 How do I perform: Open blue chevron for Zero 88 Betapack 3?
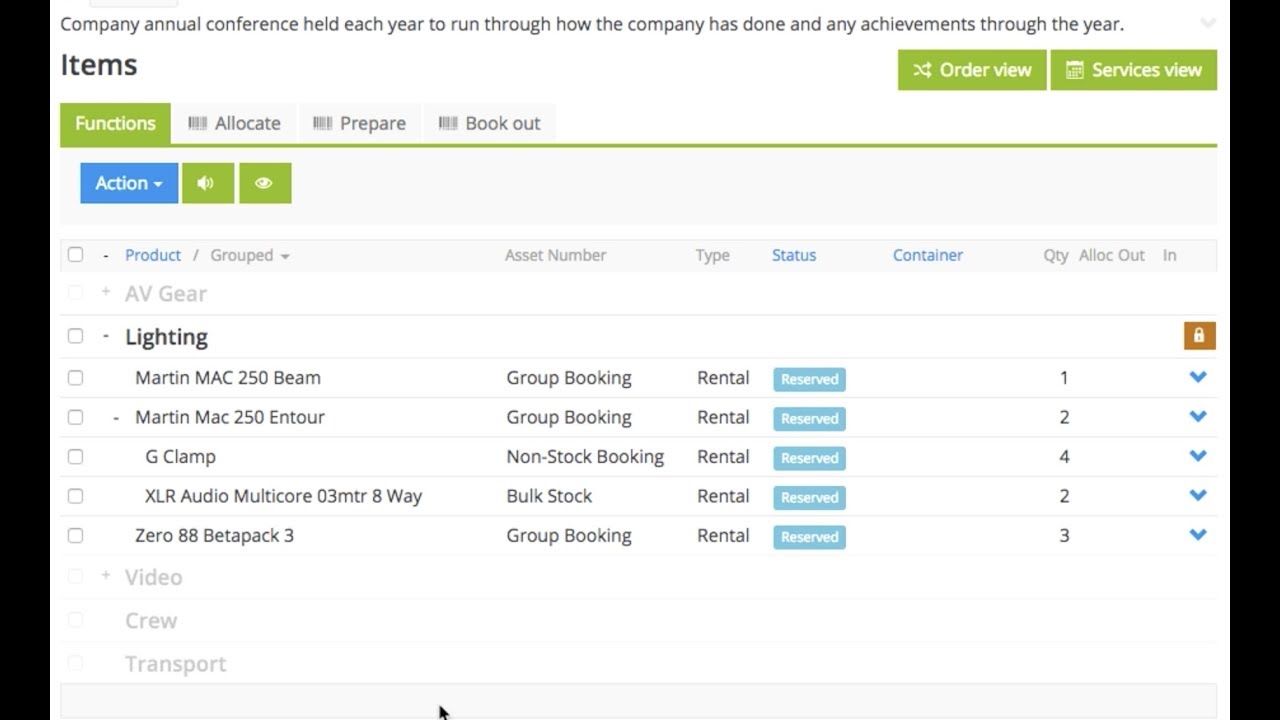1198,535
